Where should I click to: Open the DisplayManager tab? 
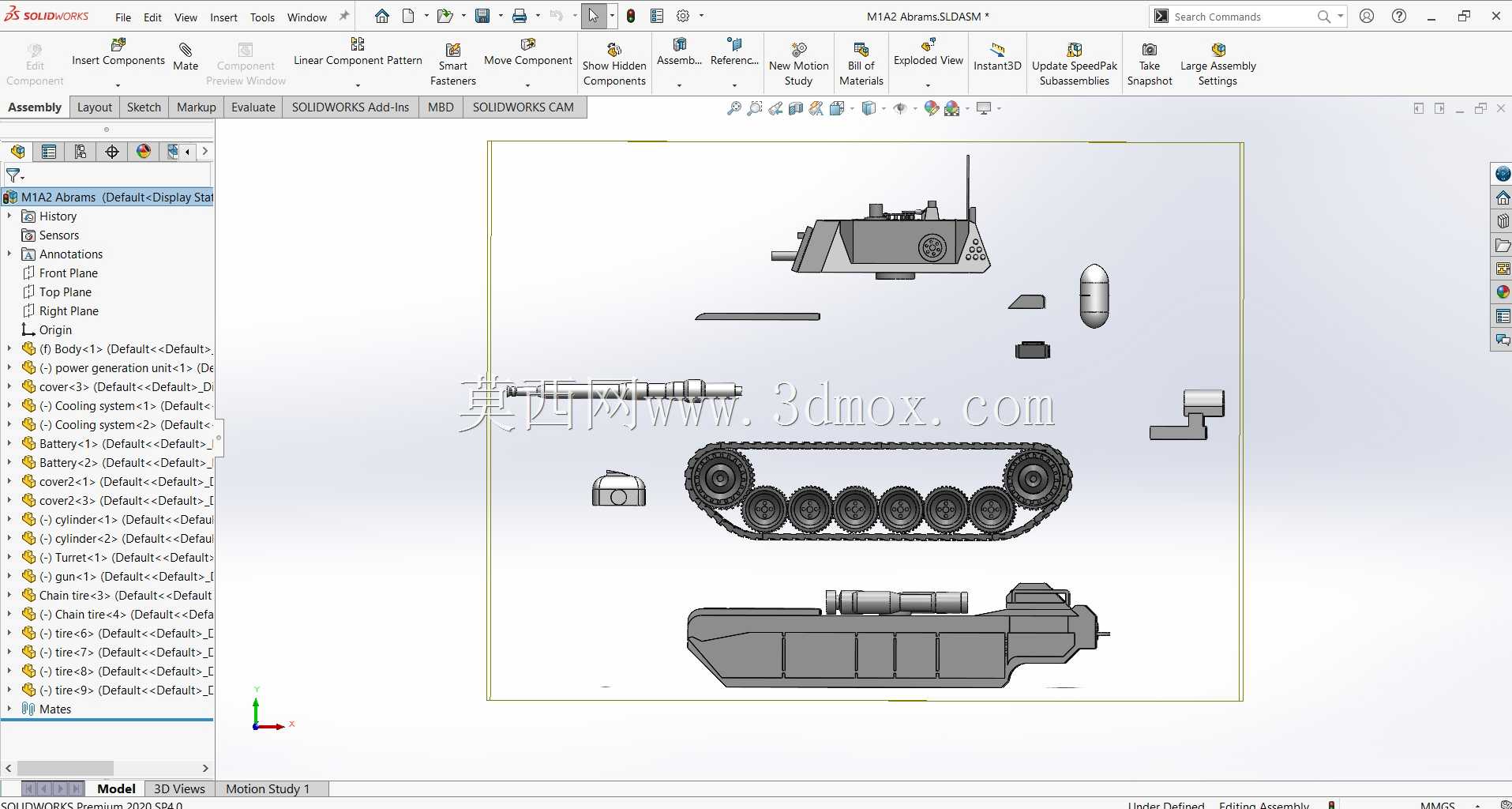[x=144, y=151]
